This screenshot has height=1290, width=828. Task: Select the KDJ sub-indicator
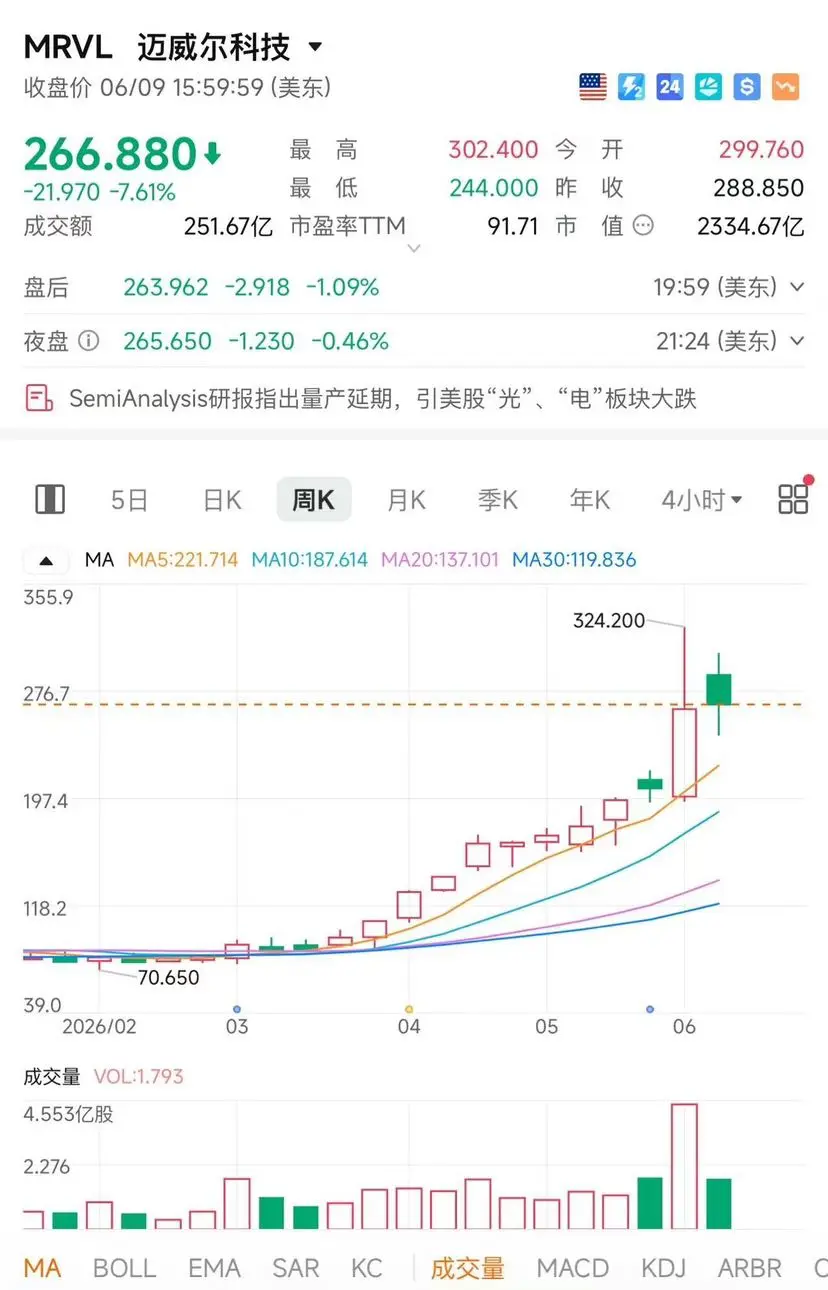664,1268
